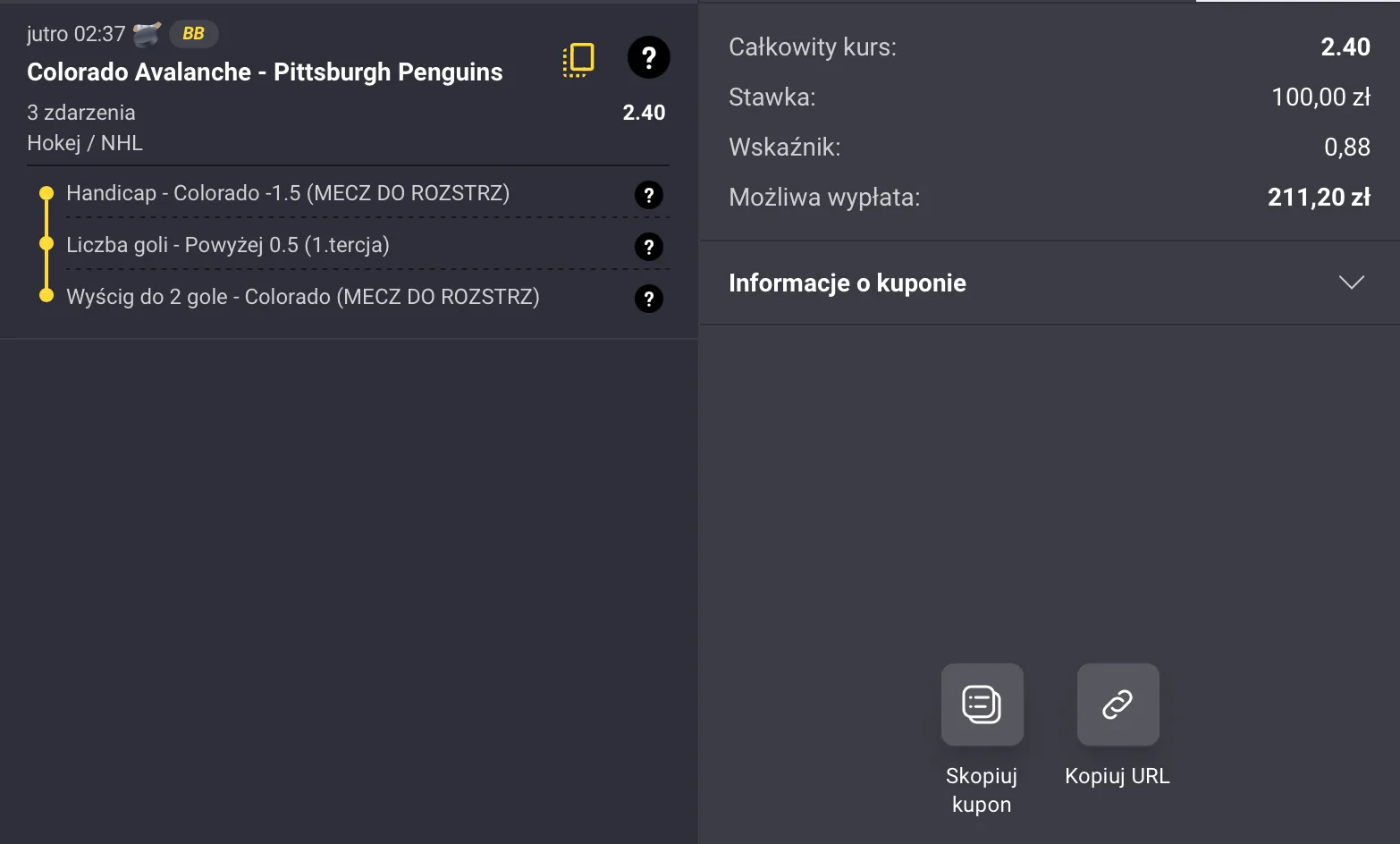Viewport: 1400px width, 844px height.
Task: Select the Handicap - Colorado -1.5 selection
Action: coord(288,193)
